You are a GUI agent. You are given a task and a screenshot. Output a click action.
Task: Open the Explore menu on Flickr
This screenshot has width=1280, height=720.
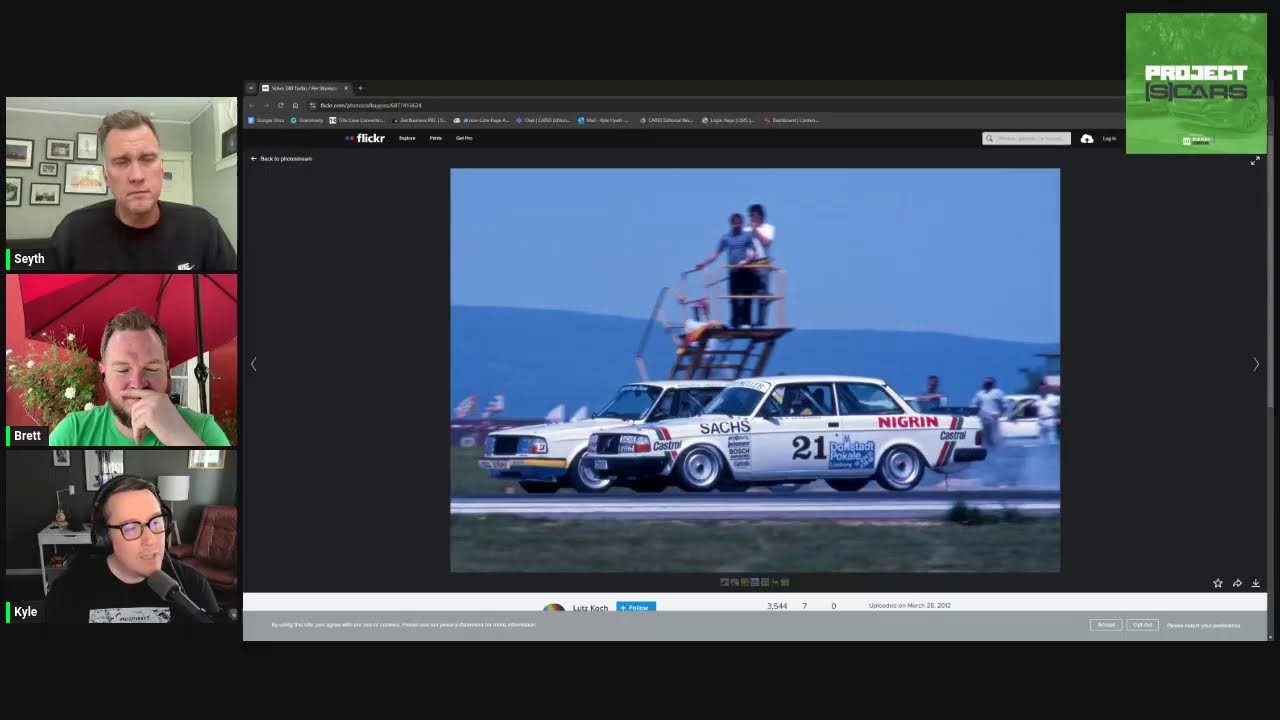click(x=407, y=138)
